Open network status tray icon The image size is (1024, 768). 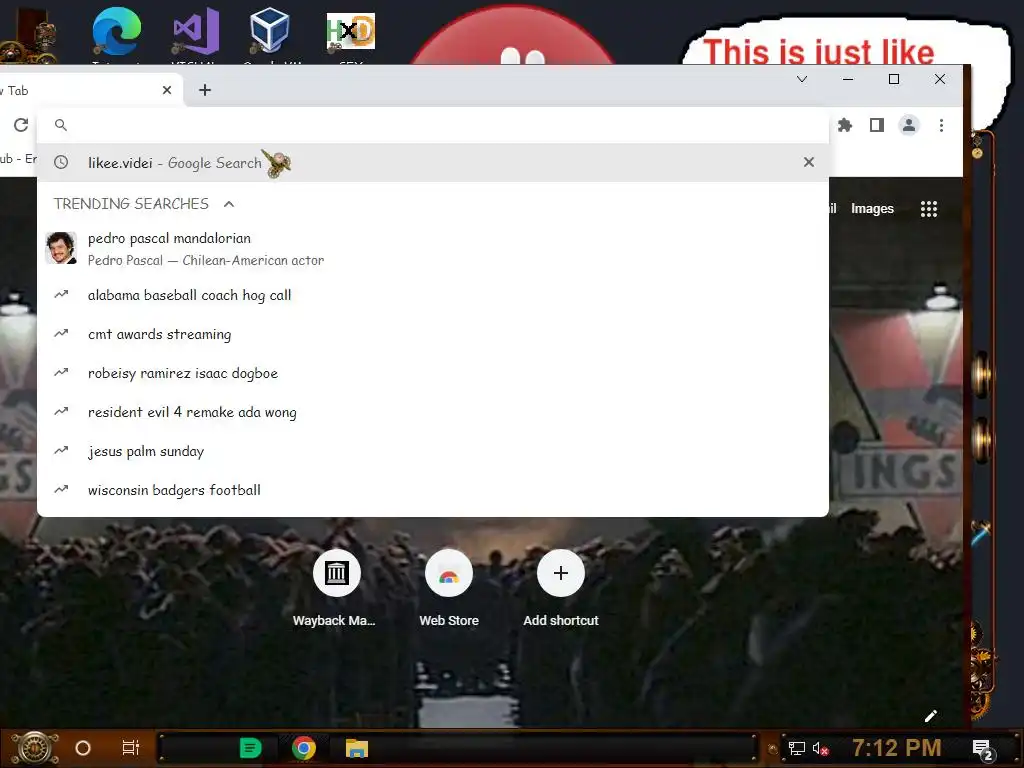coord(797,748)
